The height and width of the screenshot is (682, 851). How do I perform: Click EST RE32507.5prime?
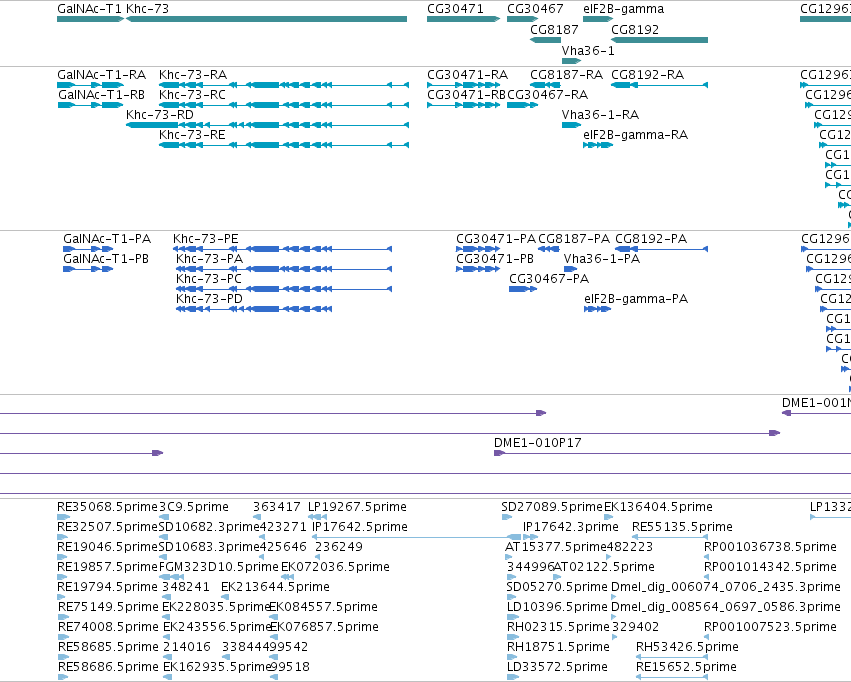63,537
